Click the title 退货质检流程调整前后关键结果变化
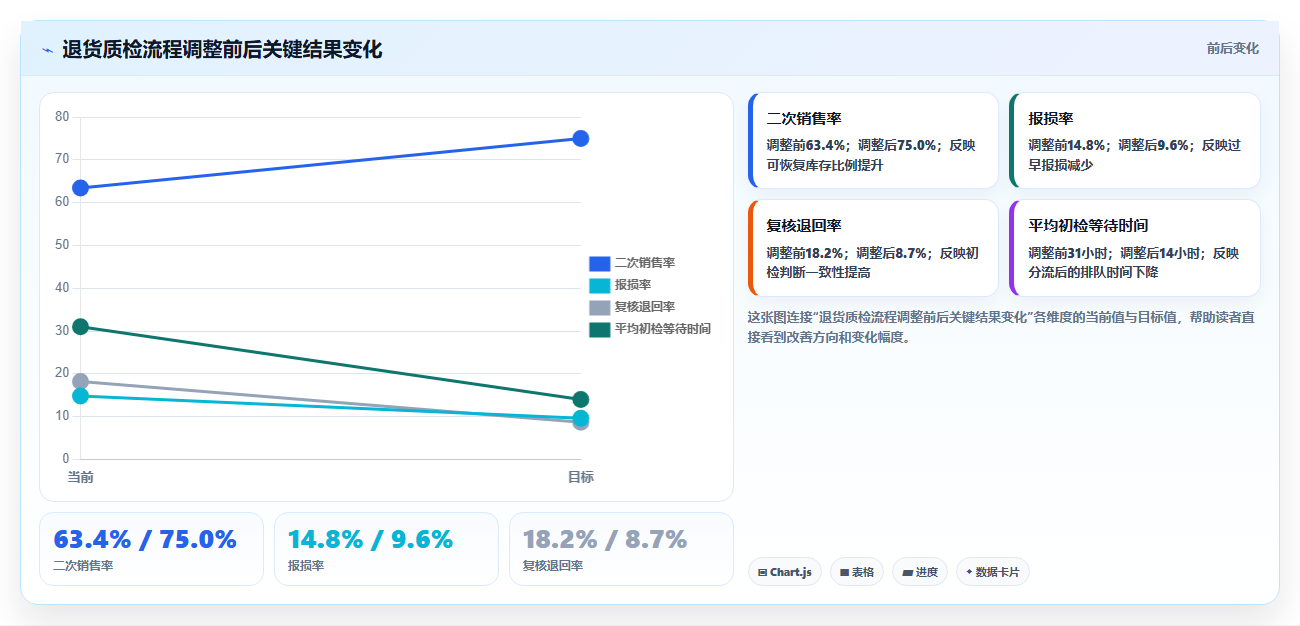This screenshot has height=626, width=1300. [x=222, y=50]
